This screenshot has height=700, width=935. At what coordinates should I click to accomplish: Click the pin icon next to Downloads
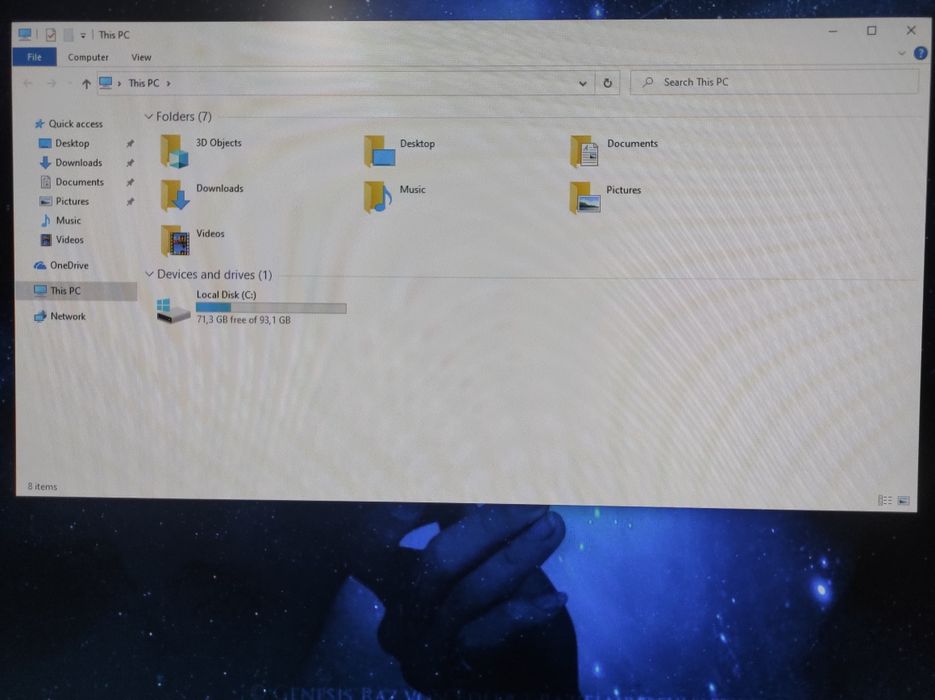pos(130,163)
